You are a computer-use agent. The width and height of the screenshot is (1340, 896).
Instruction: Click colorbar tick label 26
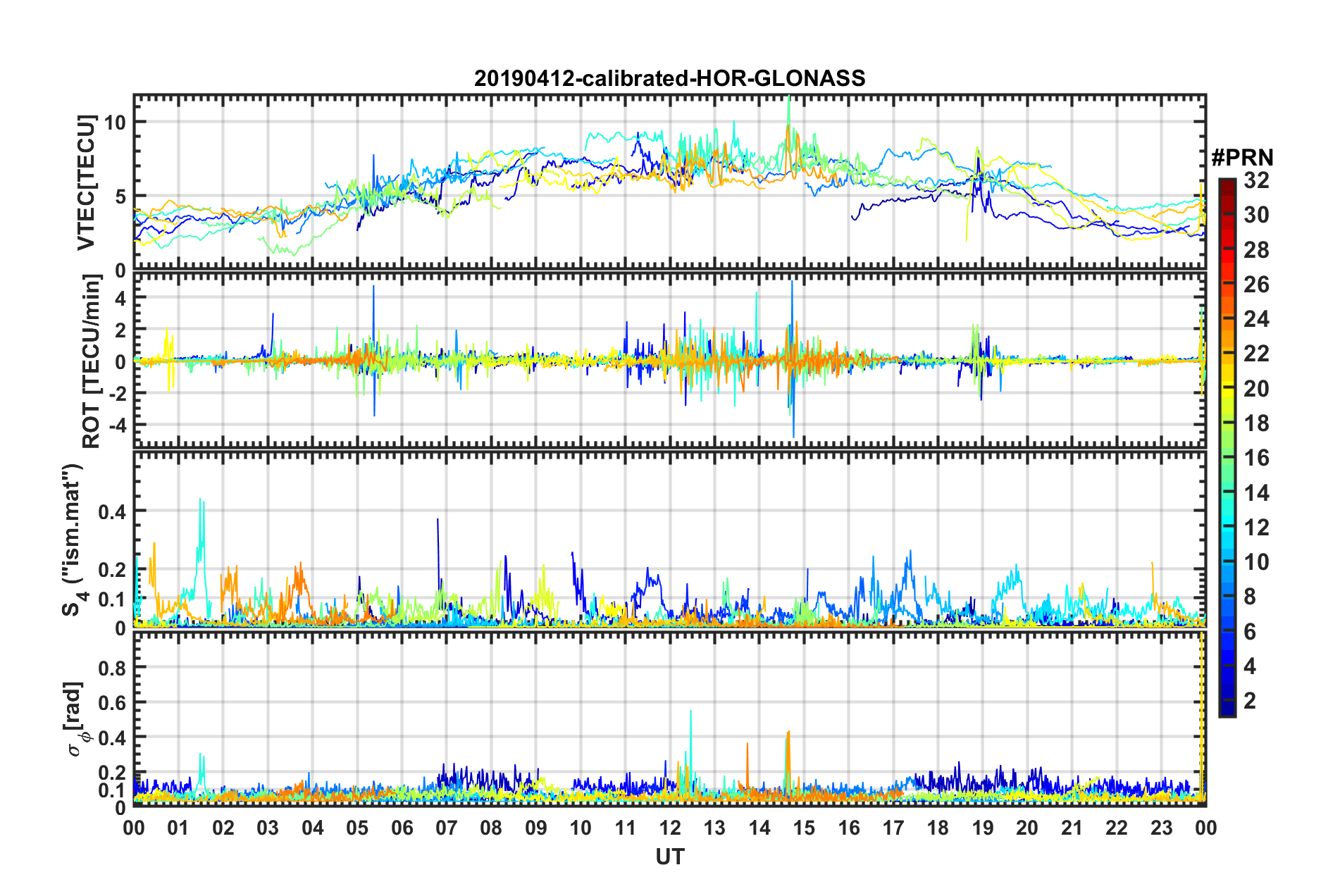point(1256,285)
